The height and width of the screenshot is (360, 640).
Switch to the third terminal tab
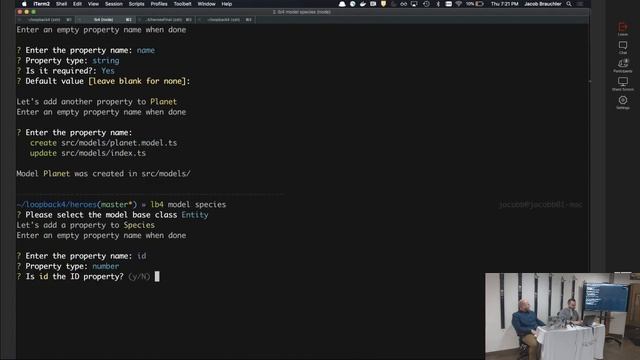[x=165, y=20]
